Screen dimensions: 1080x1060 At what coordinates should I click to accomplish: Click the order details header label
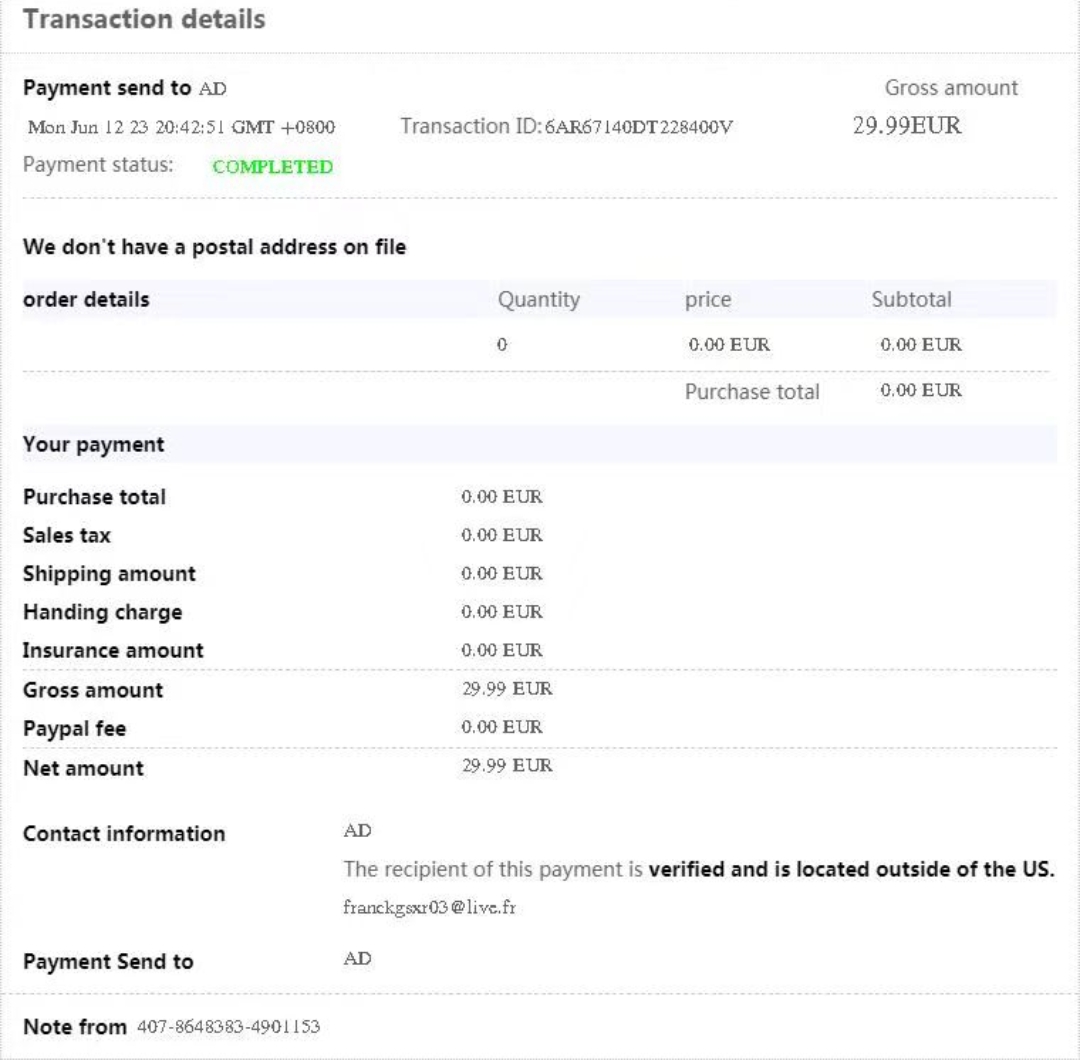coord(86,299)
